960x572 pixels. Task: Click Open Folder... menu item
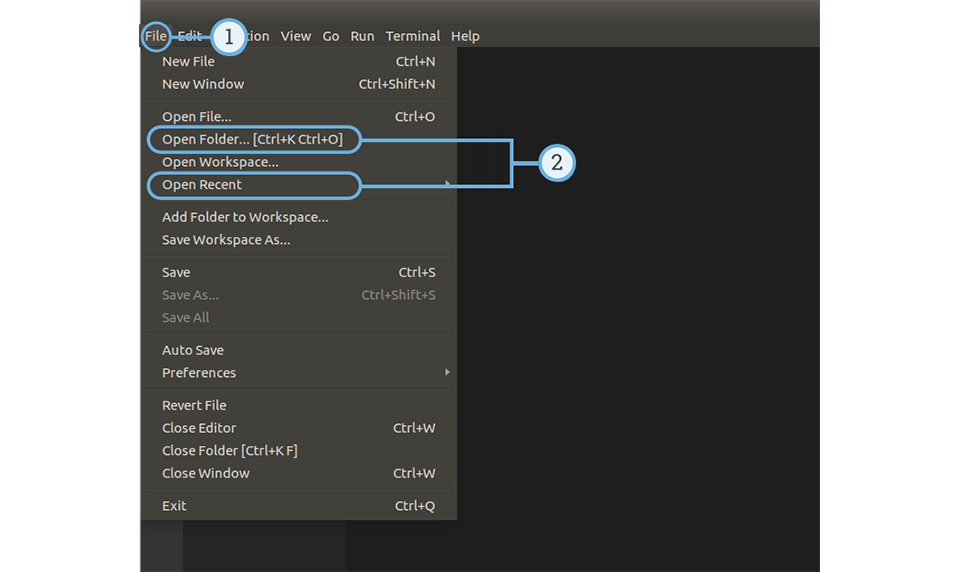pyautogui.click(x=252, y=140)
